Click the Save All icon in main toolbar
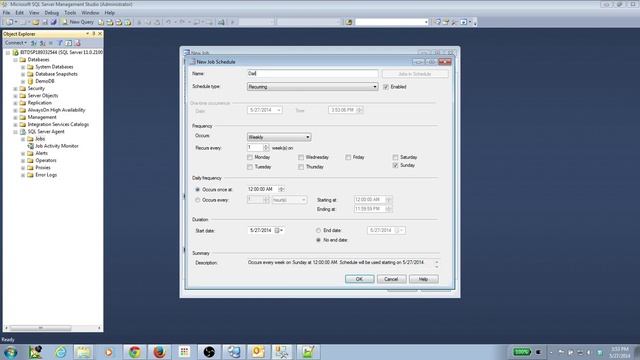The image size is (640, 360). pyautogui.click(x=53, y=22)
